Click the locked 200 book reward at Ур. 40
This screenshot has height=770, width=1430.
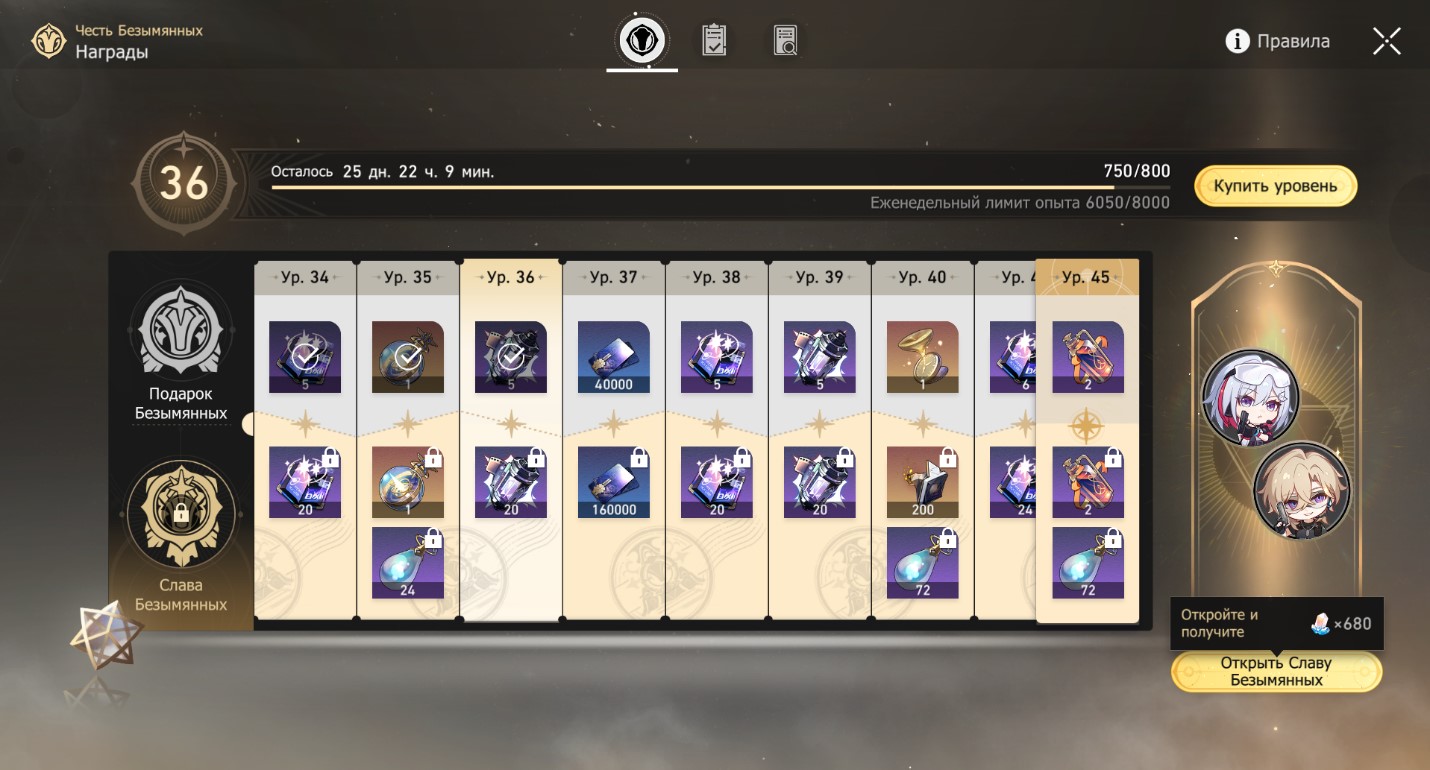click(x=923, y=482)
